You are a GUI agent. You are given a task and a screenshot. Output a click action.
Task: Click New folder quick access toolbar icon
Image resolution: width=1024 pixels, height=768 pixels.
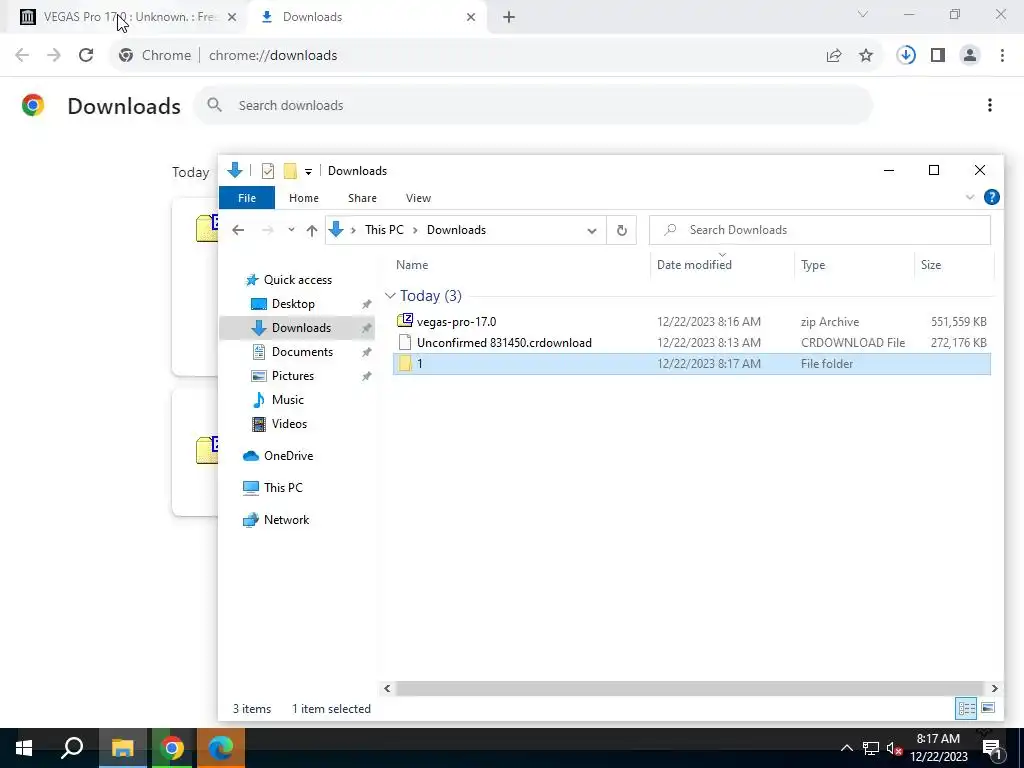[x=290, y=171]
